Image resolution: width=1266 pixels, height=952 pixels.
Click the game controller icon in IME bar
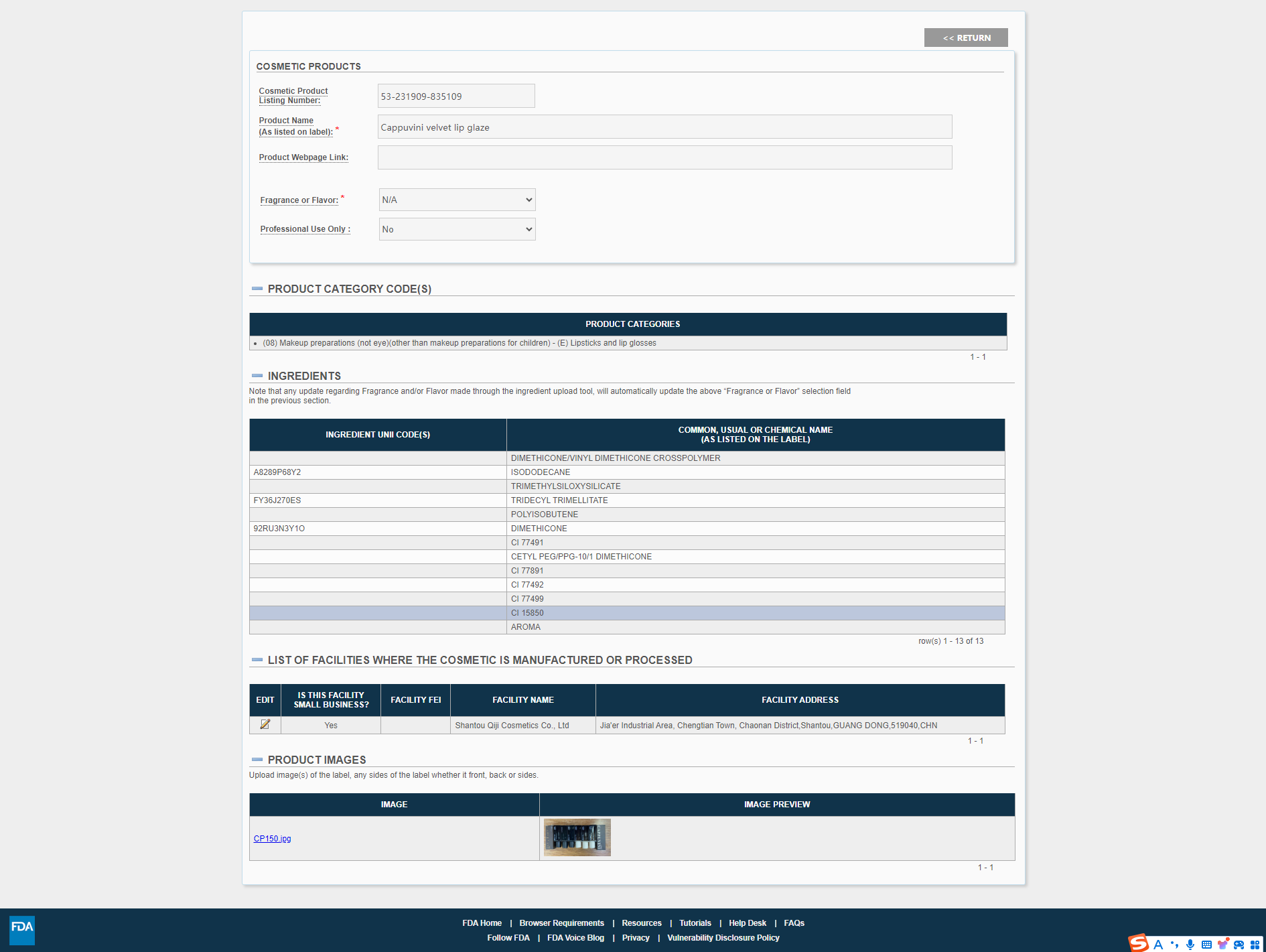point(1239,945)
